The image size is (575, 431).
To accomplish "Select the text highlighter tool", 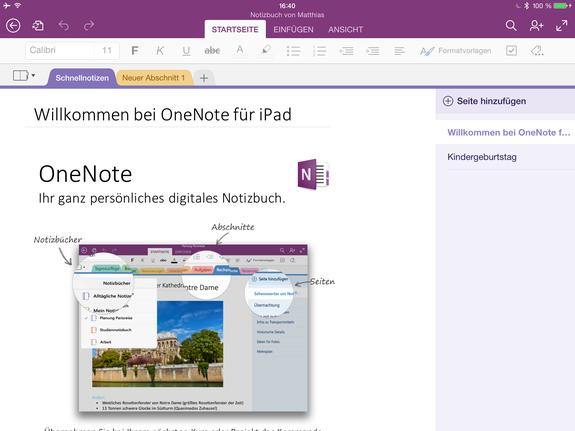I will point(266,50).
